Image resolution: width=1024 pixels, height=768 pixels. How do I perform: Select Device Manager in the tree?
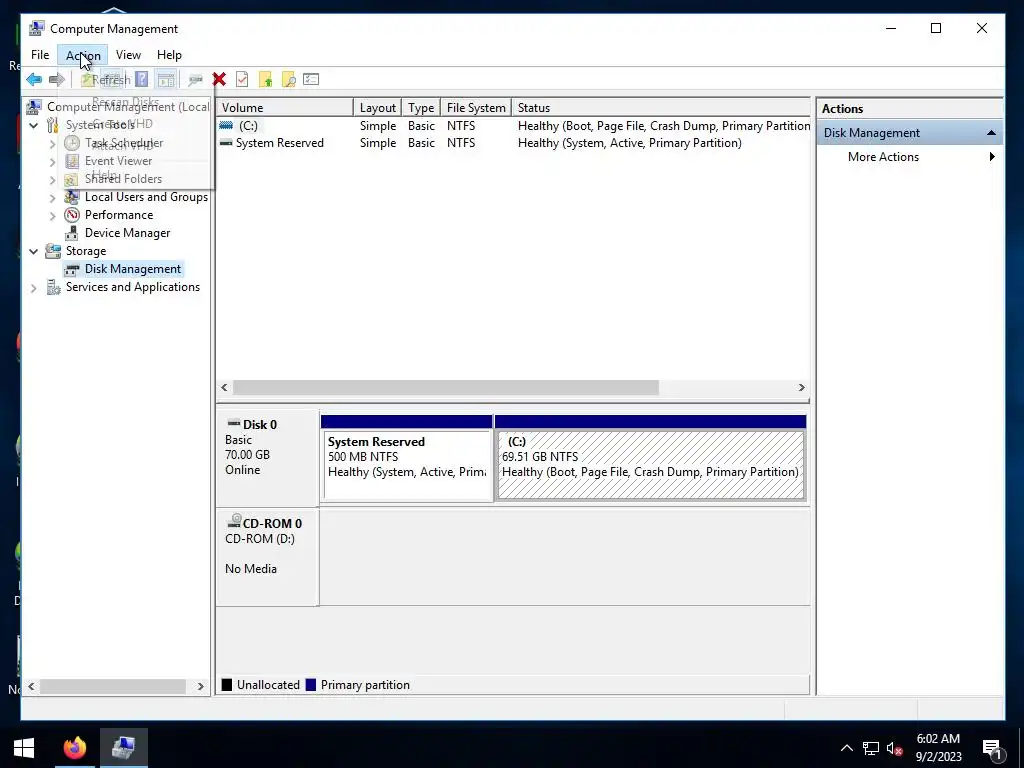pyautogui.click(x=127, y=232)
